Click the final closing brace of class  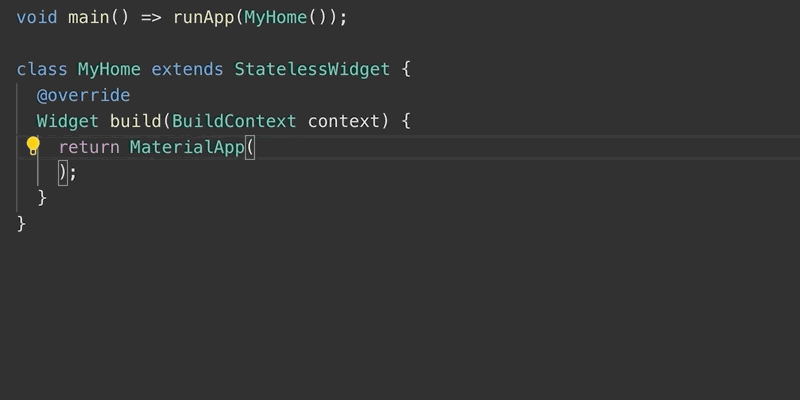click(21, 223)
